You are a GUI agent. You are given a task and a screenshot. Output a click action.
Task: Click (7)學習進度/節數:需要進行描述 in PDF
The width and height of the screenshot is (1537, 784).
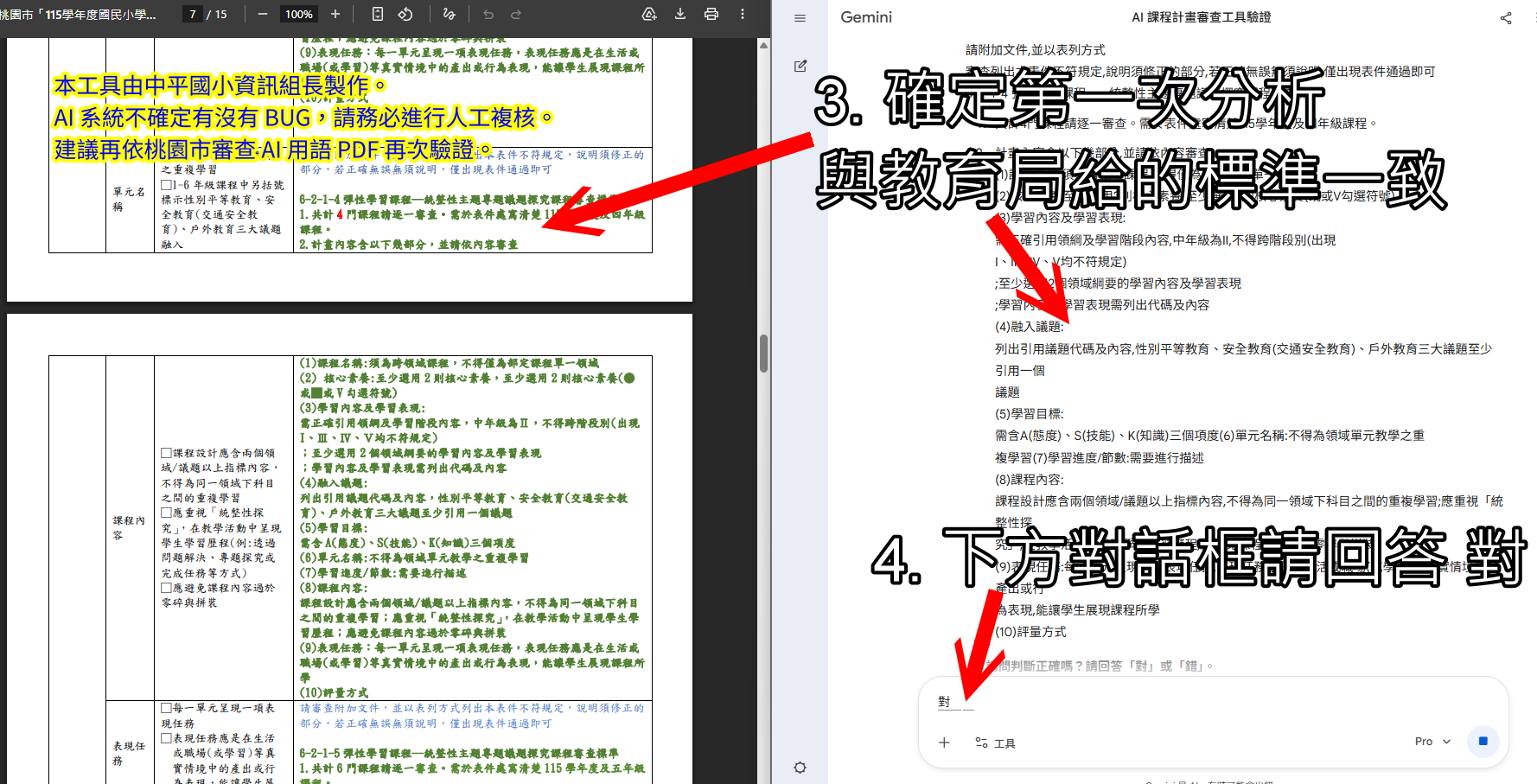pyautogui.click(x=383, y=573)
